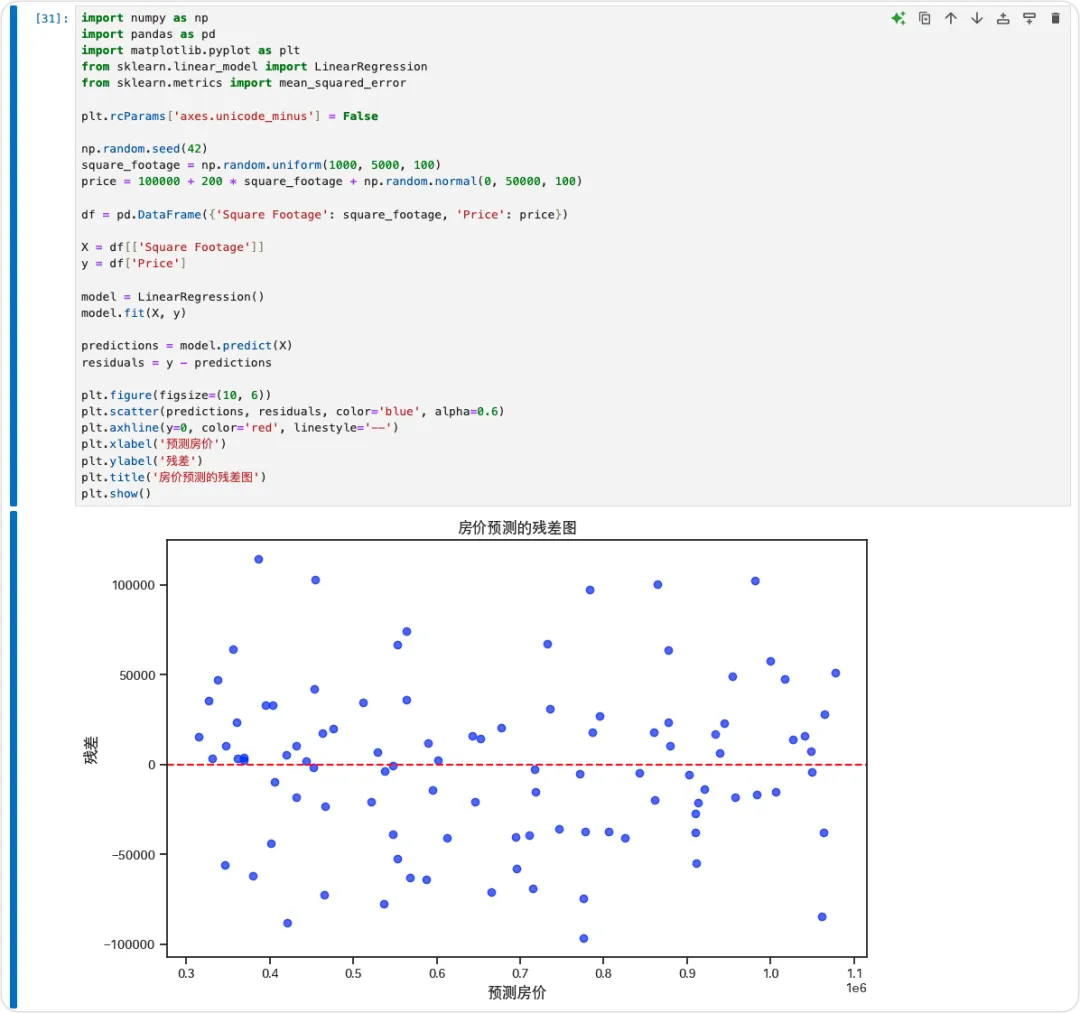Click the plt.ylabel('残差') line

pyautogui.click(x=142, y=461)
